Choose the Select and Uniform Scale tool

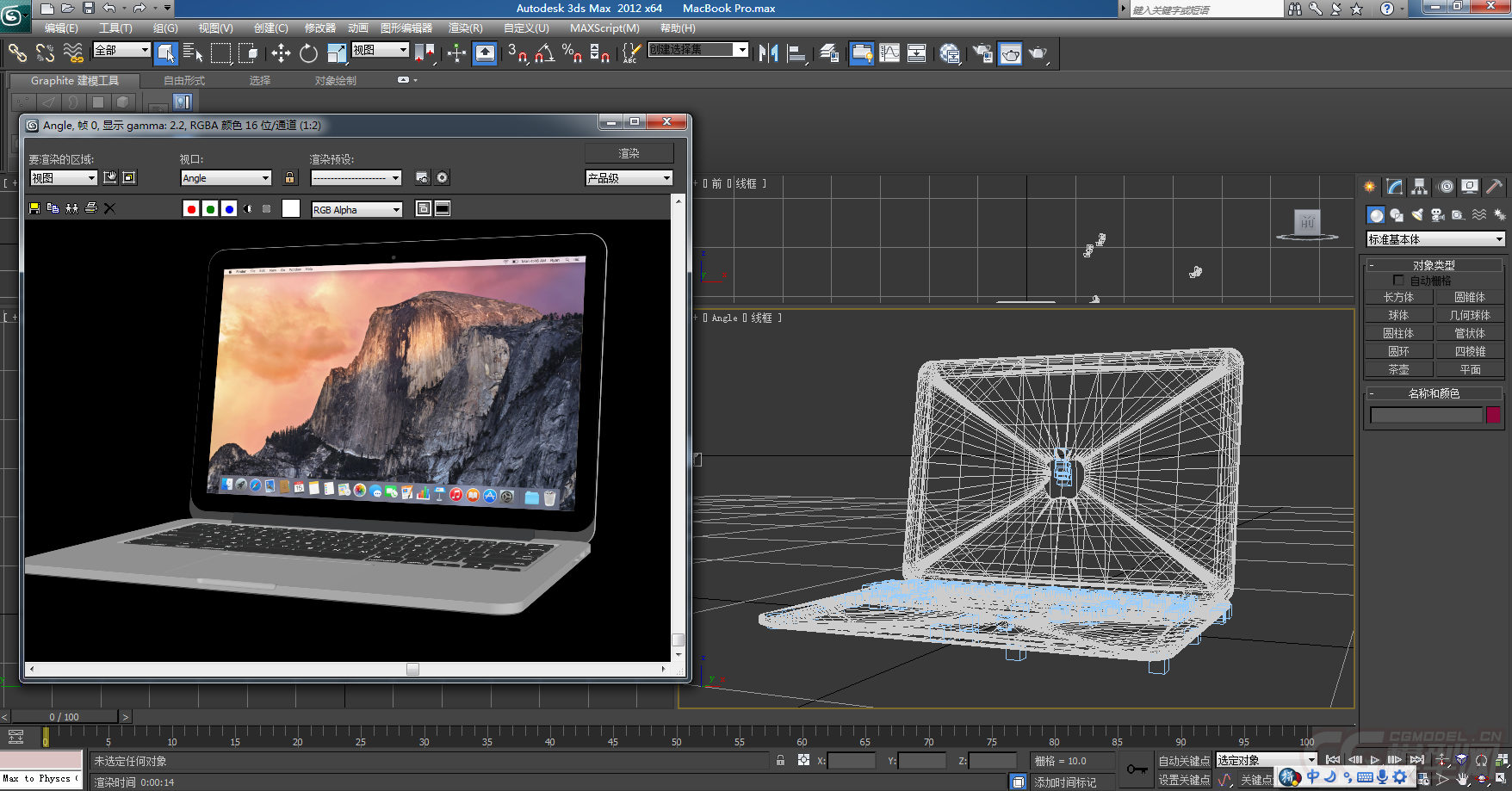[x=337, y=53]
